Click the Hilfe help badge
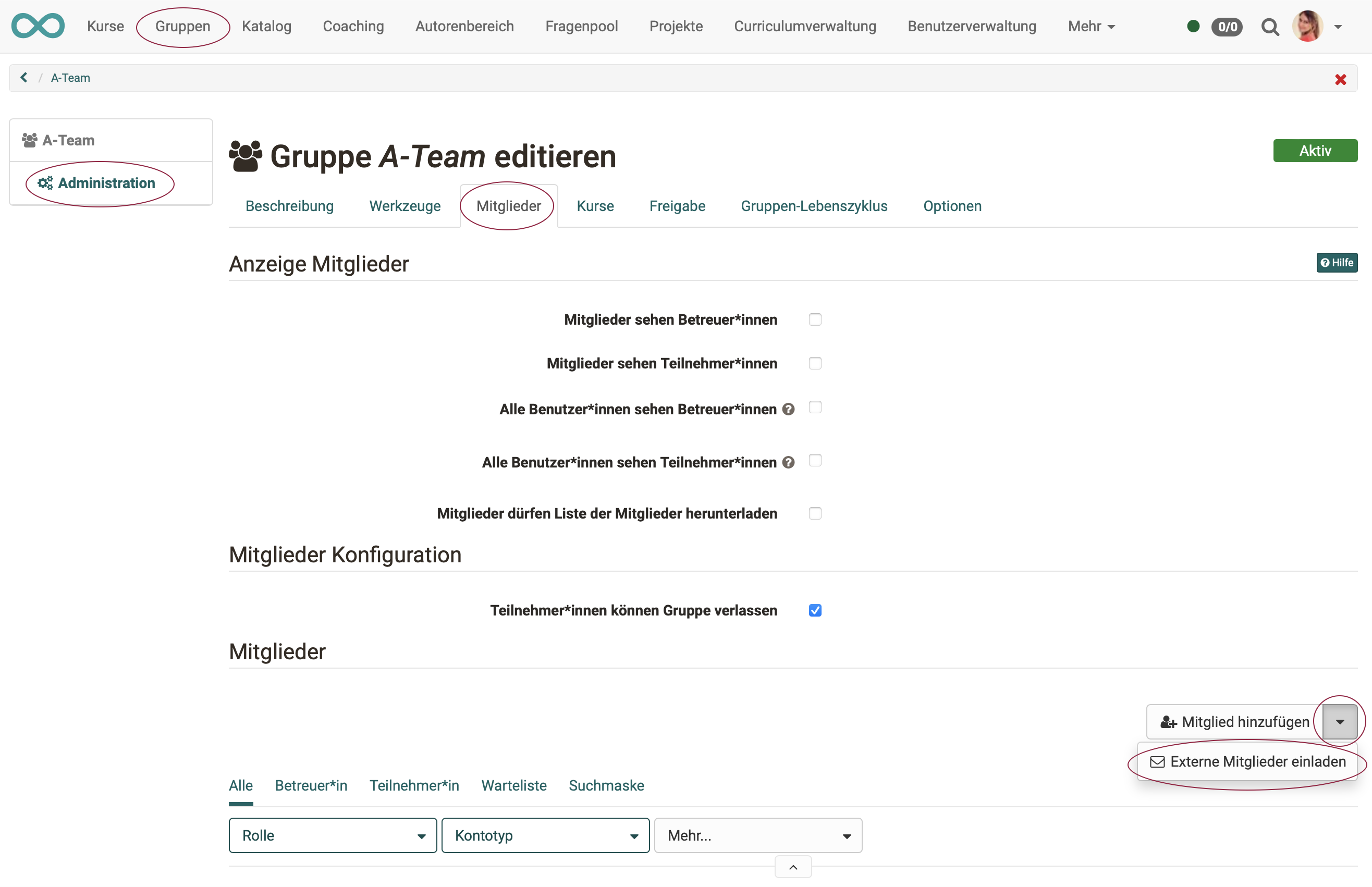Viewport: 1372px width, 887px height. tap(1336, 263)
